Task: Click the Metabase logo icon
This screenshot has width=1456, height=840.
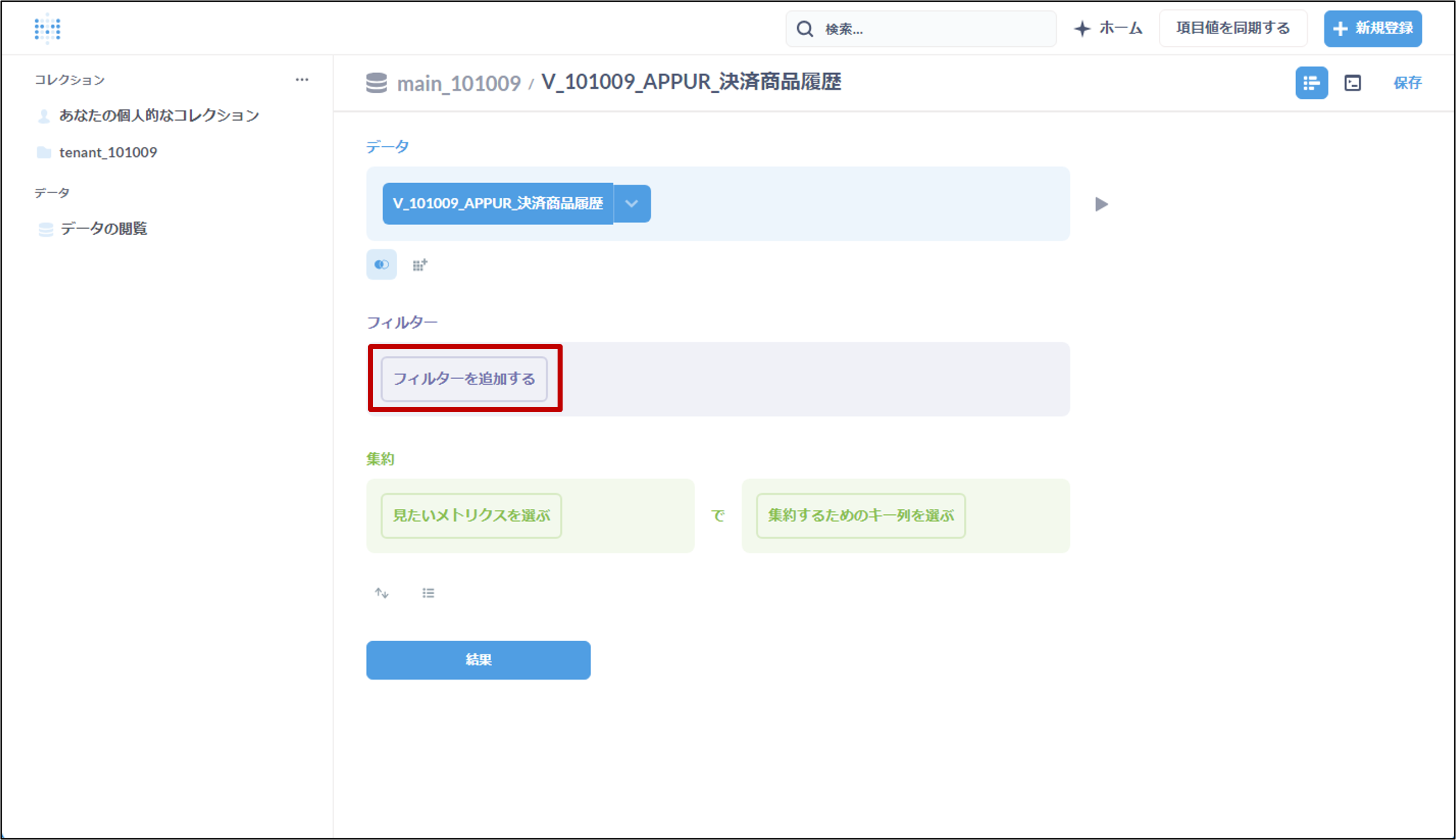Action: click(x=47, y=28)
